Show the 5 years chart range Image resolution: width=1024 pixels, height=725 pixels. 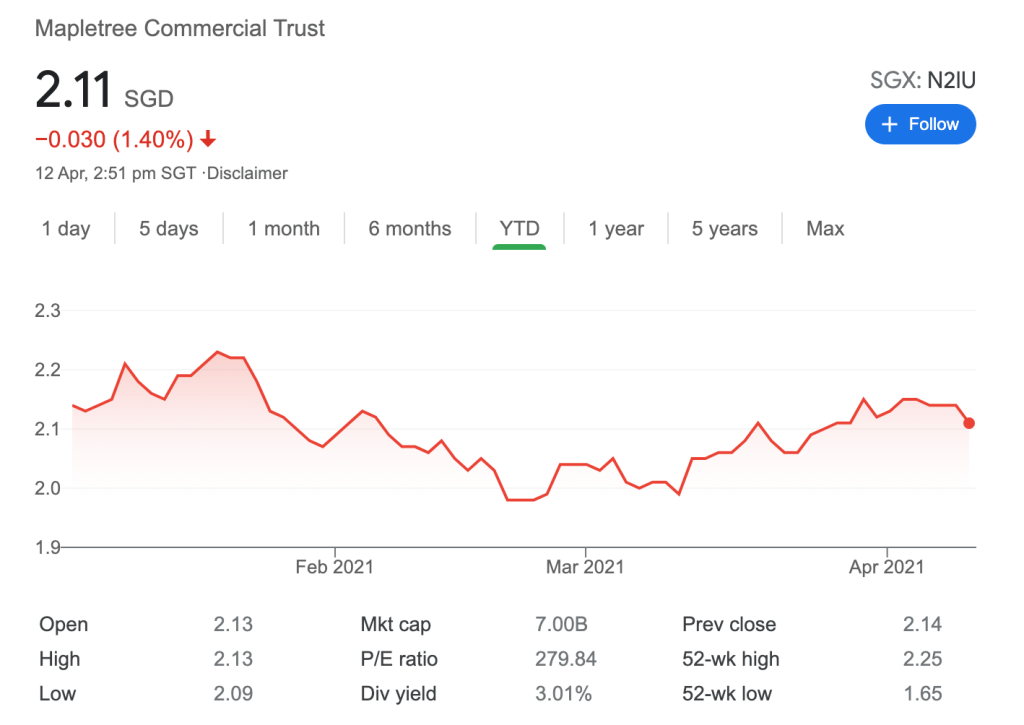725,229
